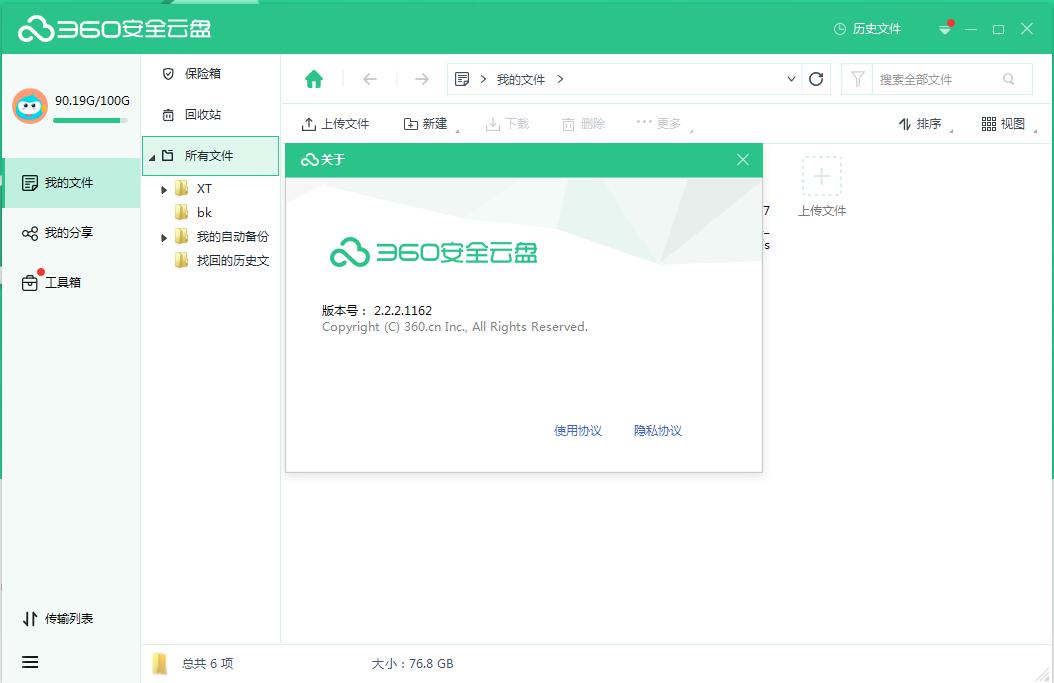Close the 关于 dialog
Viewport: 1054px width, 683px height.
pos(742,160)
